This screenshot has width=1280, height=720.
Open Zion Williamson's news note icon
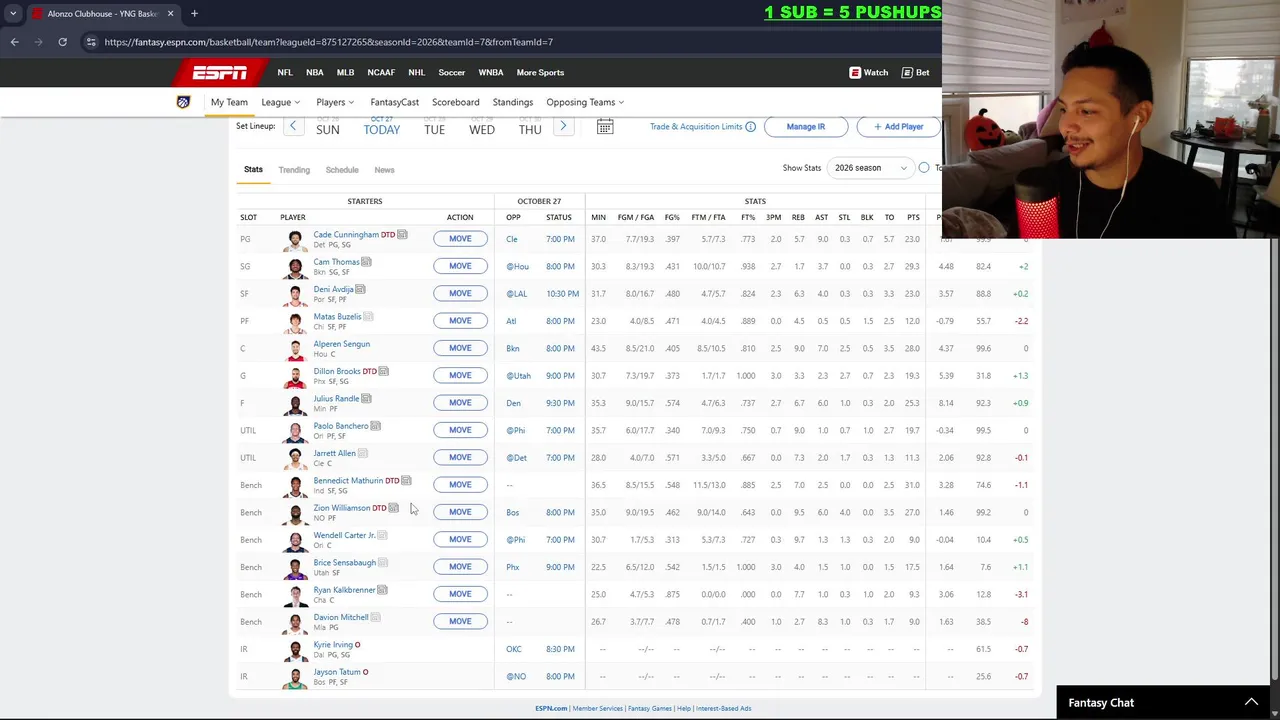point(393,508)
